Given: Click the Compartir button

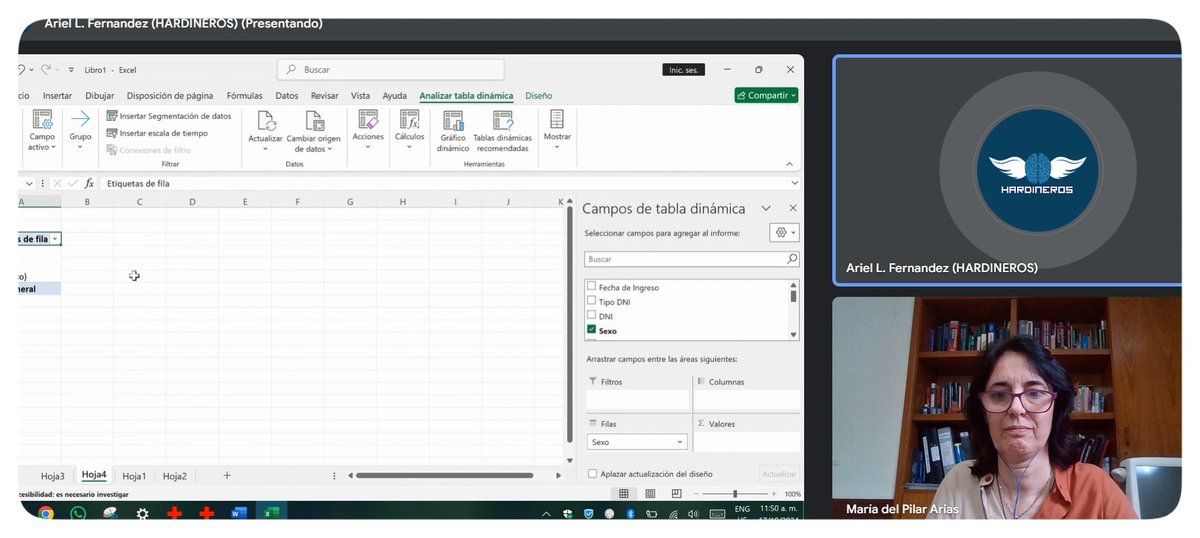Looking at the screenshot, I should pyautogui.click(x=767, y=96).
